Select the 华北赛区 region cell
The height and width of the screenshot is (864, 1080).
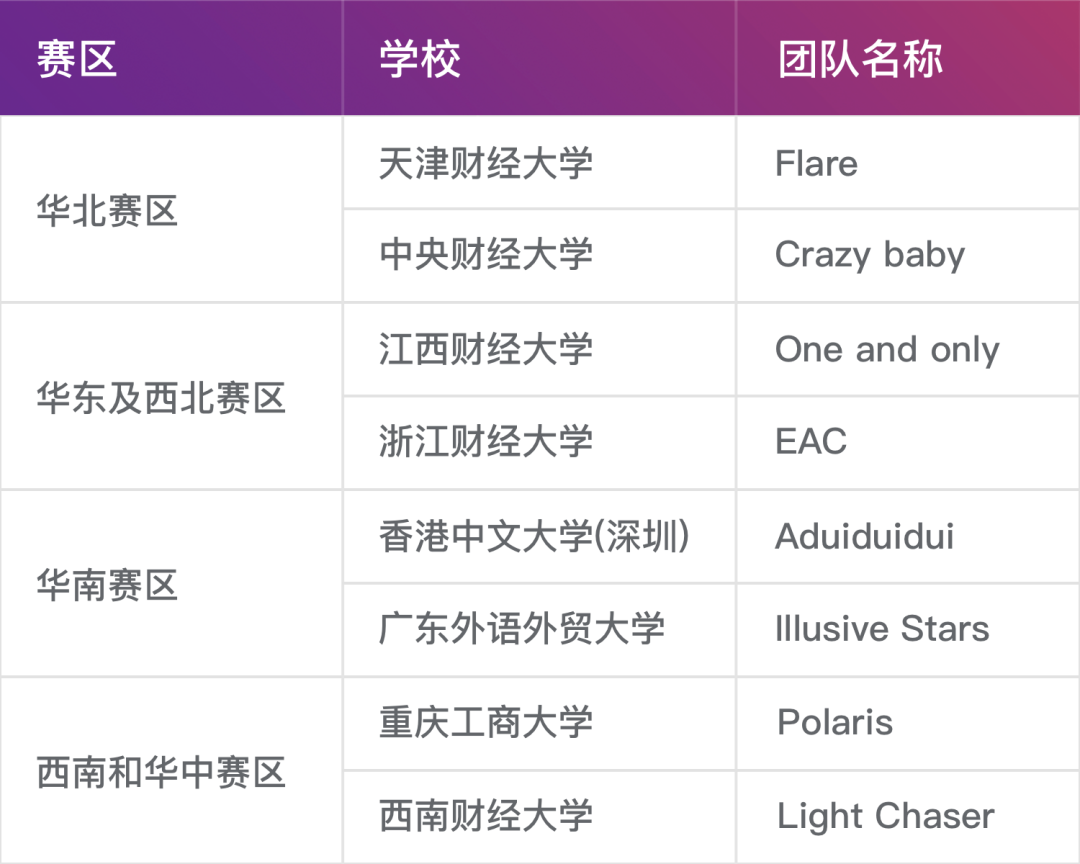click(x=171, y=209)
